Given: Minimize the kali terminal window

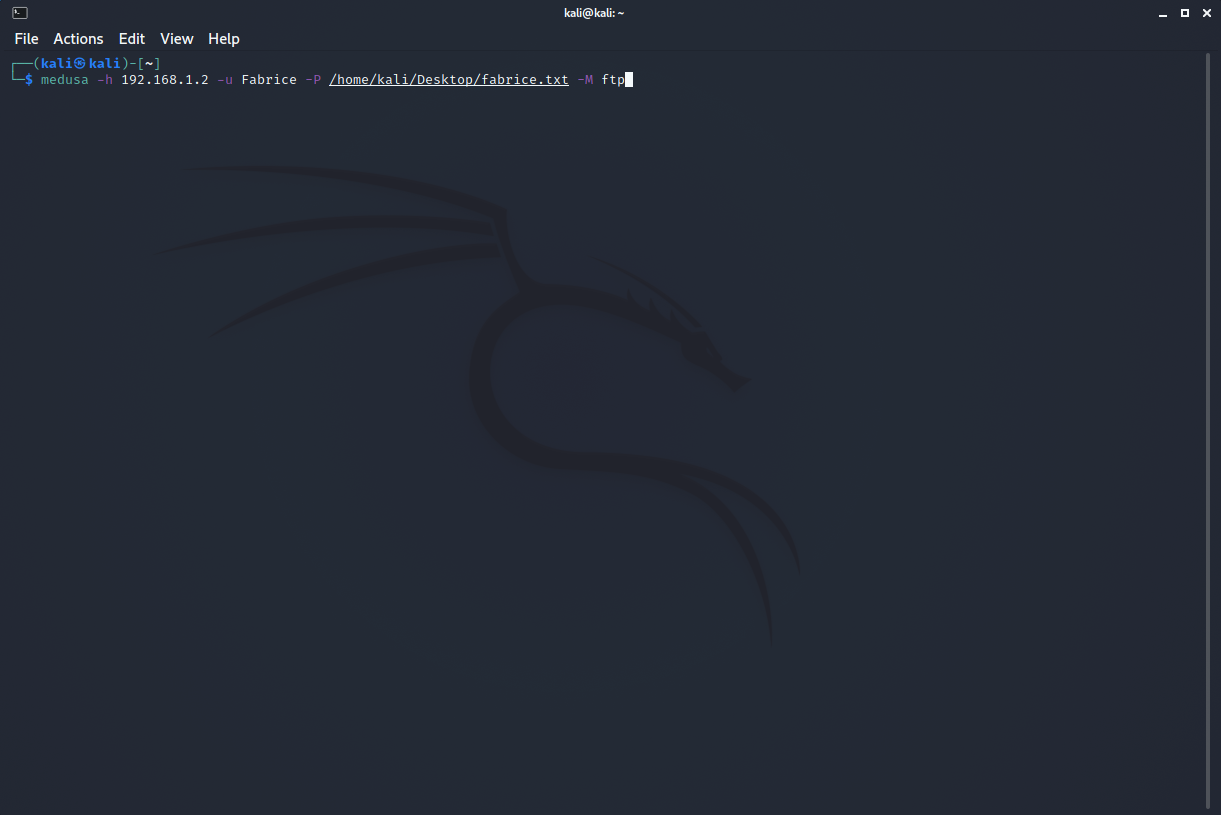Looking at the screenshot, I should click(x=1164, y=13).
